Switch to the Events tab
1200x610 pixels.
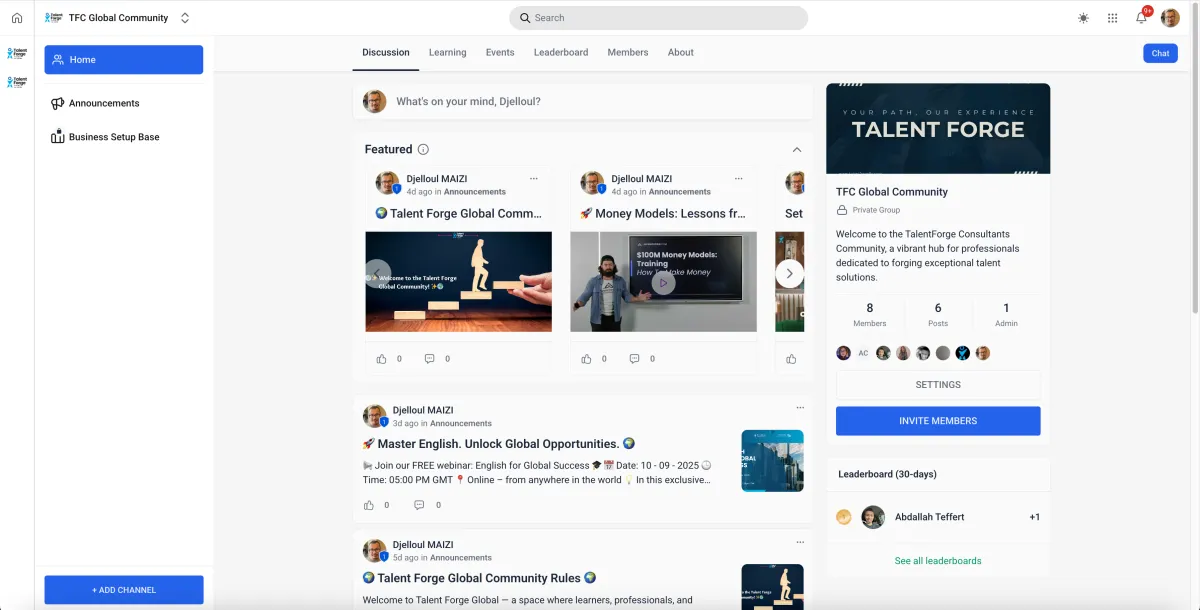(x=500, y=52)
